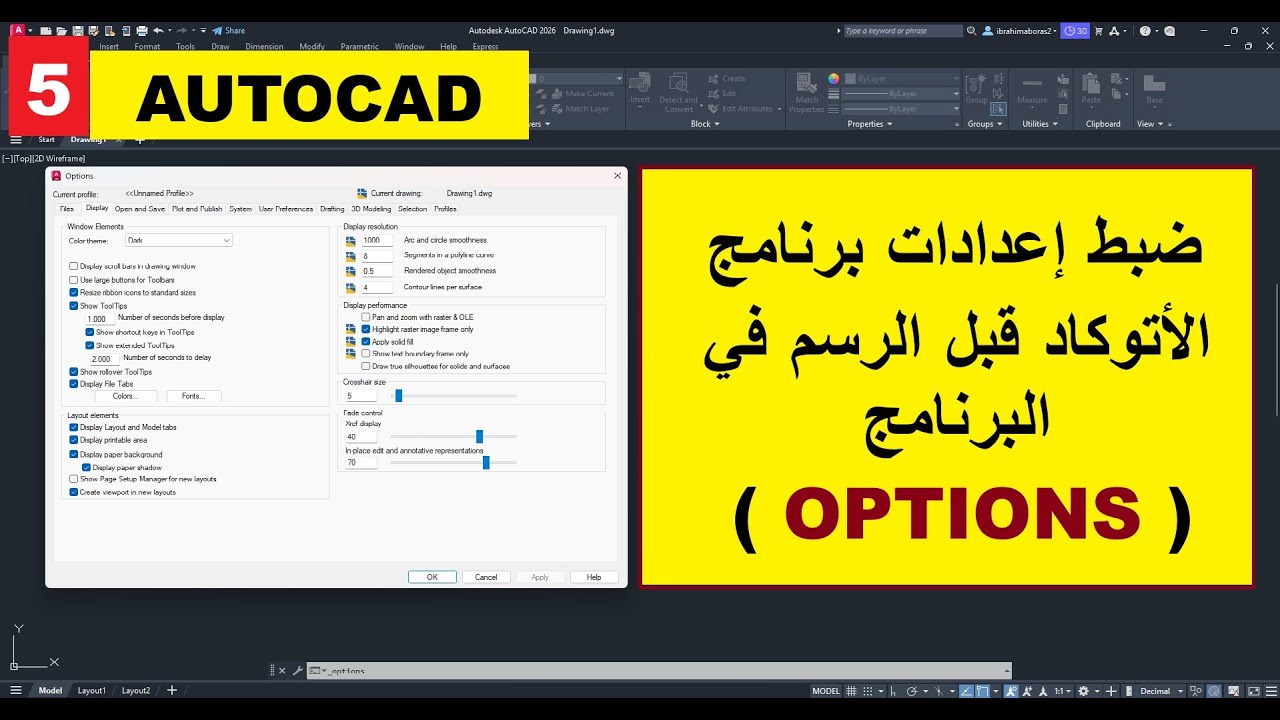Click the Arc and circle smoothness field
This screenshot has height=720, width=1280.
[377, 241]
